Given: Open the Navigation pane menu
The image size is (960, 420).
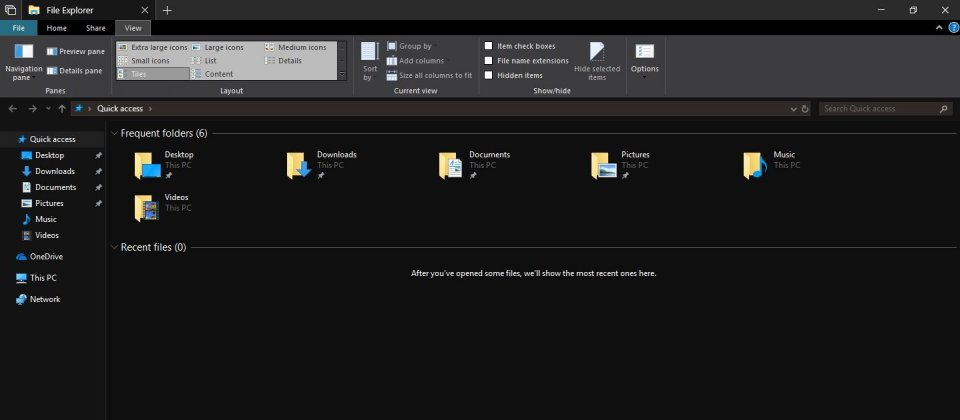Looking at the screenshot, I should 23,62.
